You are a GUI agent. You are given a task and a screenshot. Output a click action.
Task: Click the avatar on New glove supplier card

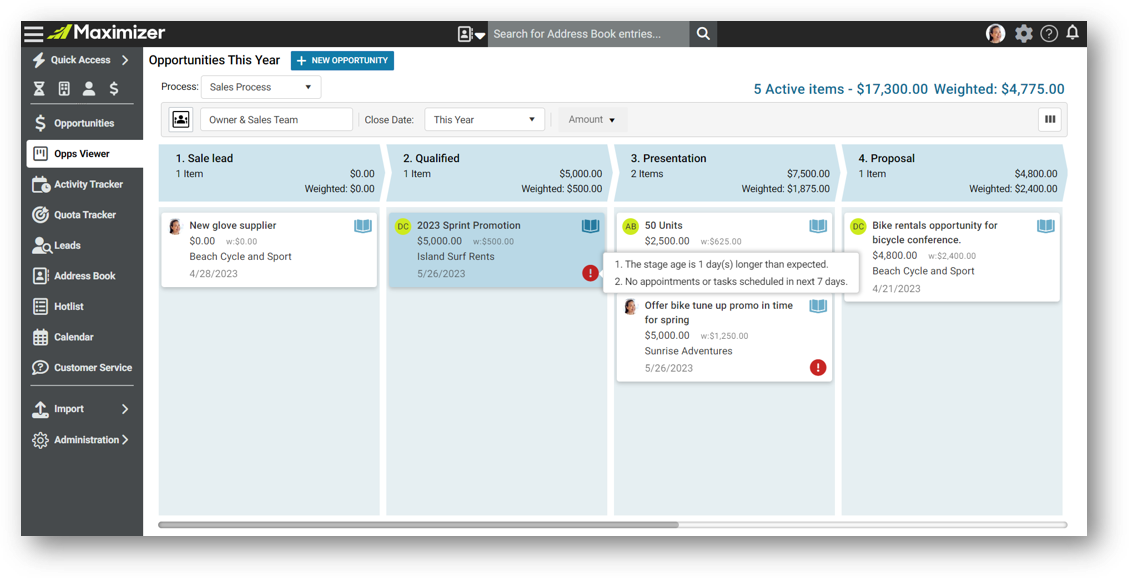pyautogui.click(x=175, y=226)
